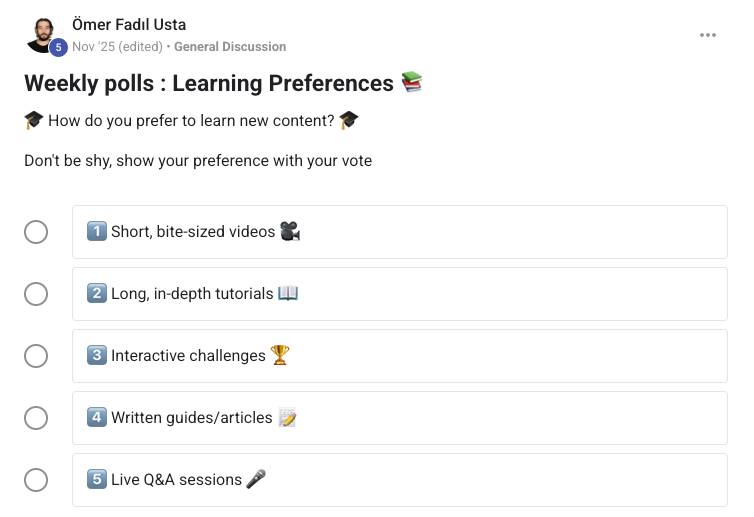The width and height of the screenshot is (754, 517).
Task: Click the Ömer Fadıl Usta author name
Action: pos(129,24)
